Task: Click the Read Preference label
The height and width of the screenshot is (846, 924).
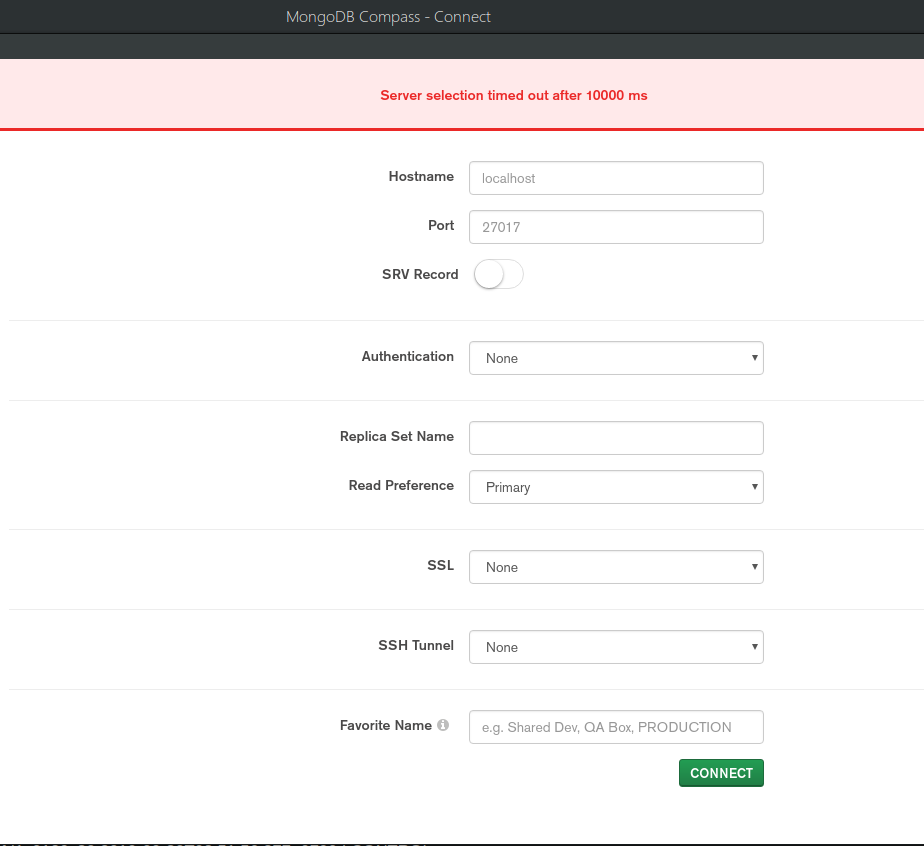Action: pos(401,485)
